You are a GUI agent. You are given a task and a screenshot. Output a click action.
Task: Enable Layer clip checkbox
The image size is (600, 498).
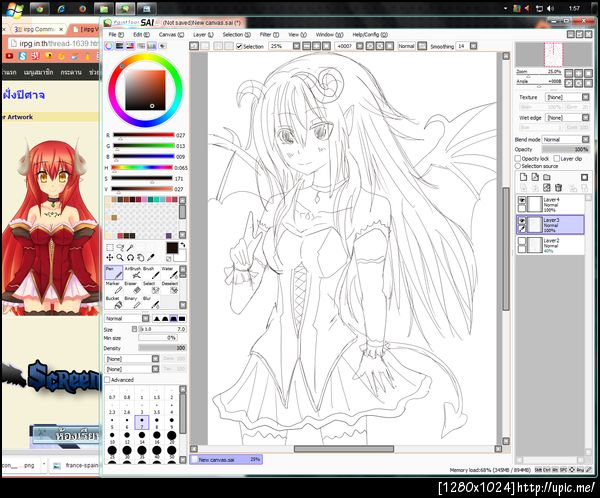[x=557, y=158]
